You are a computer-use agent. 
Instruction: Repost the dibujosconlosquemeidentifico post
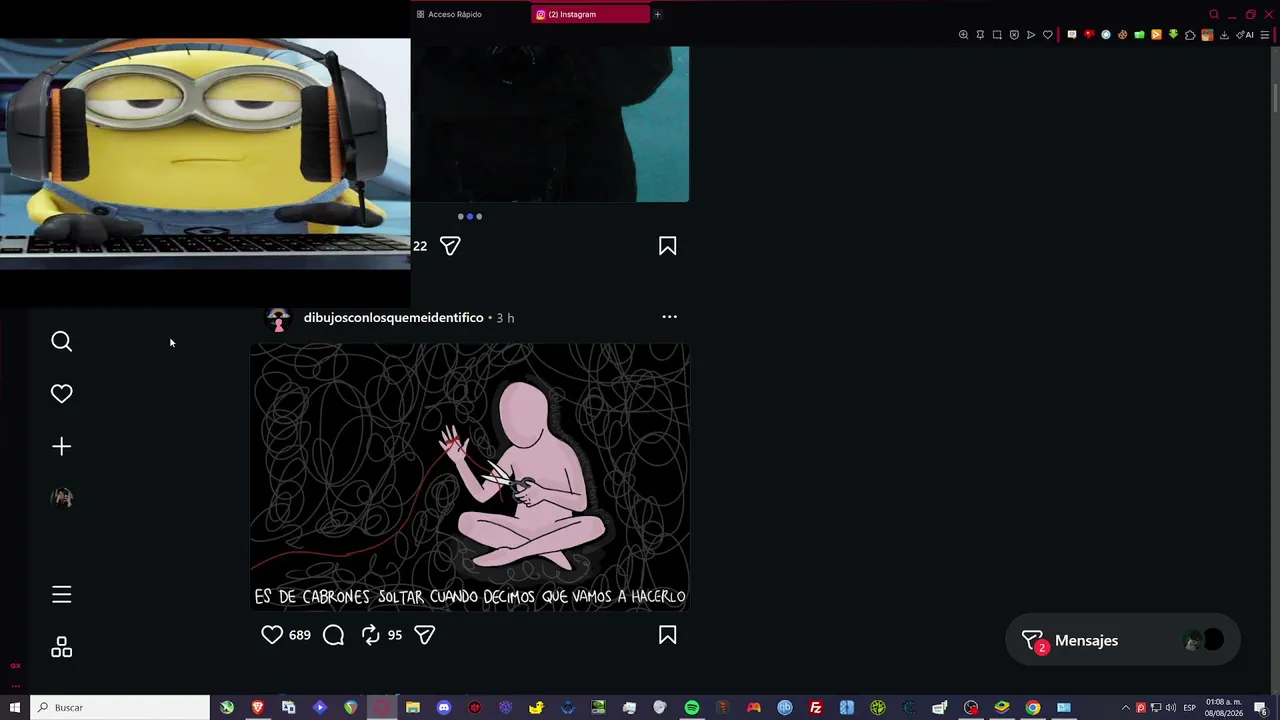coord(371,635)
